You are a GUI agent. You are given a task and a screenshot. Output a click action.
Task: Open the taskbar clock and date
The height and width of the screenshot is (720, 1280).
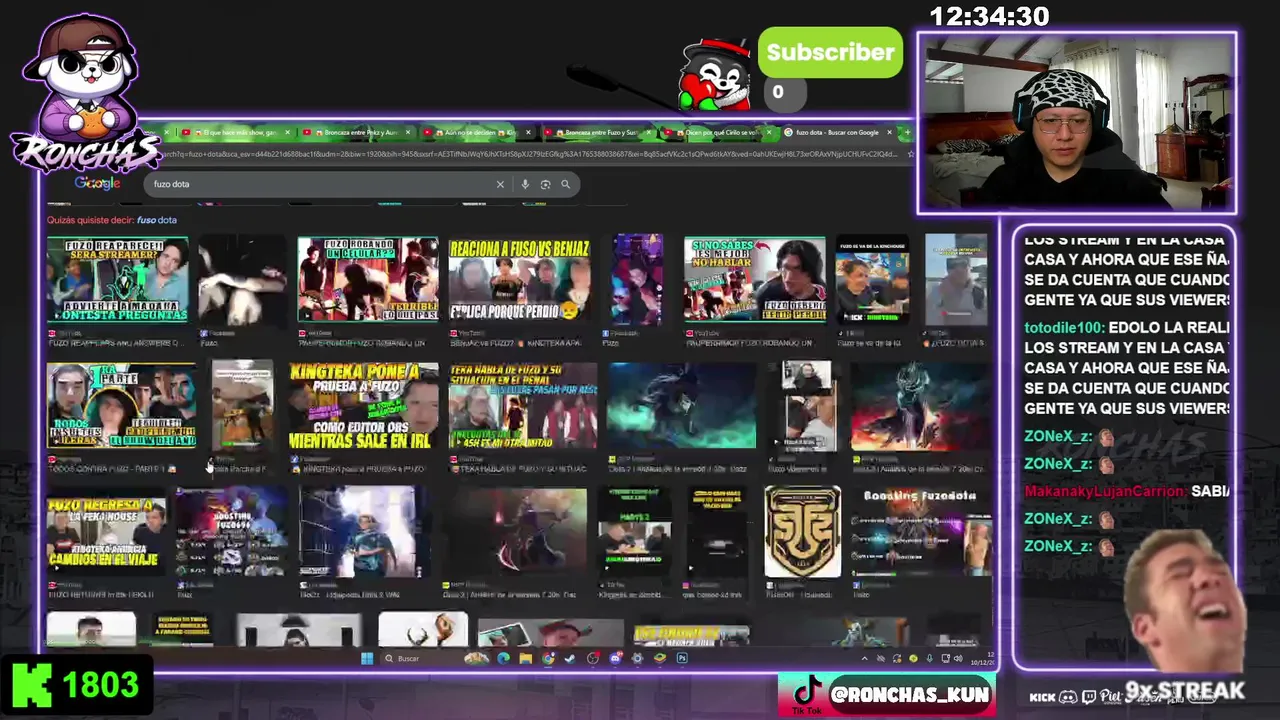pyautogui.click(x=981, y=658)
